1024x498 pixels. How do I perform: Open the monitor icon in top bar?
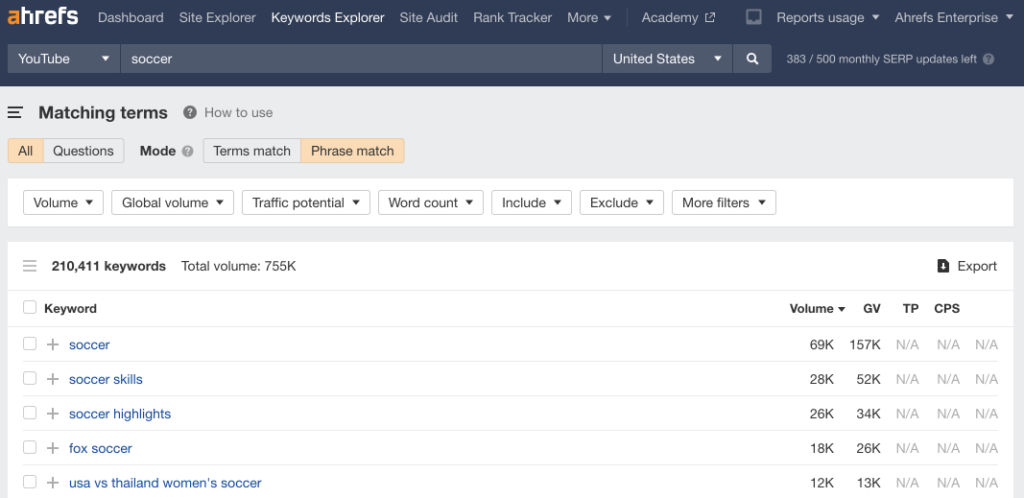(x=754, y=17)
